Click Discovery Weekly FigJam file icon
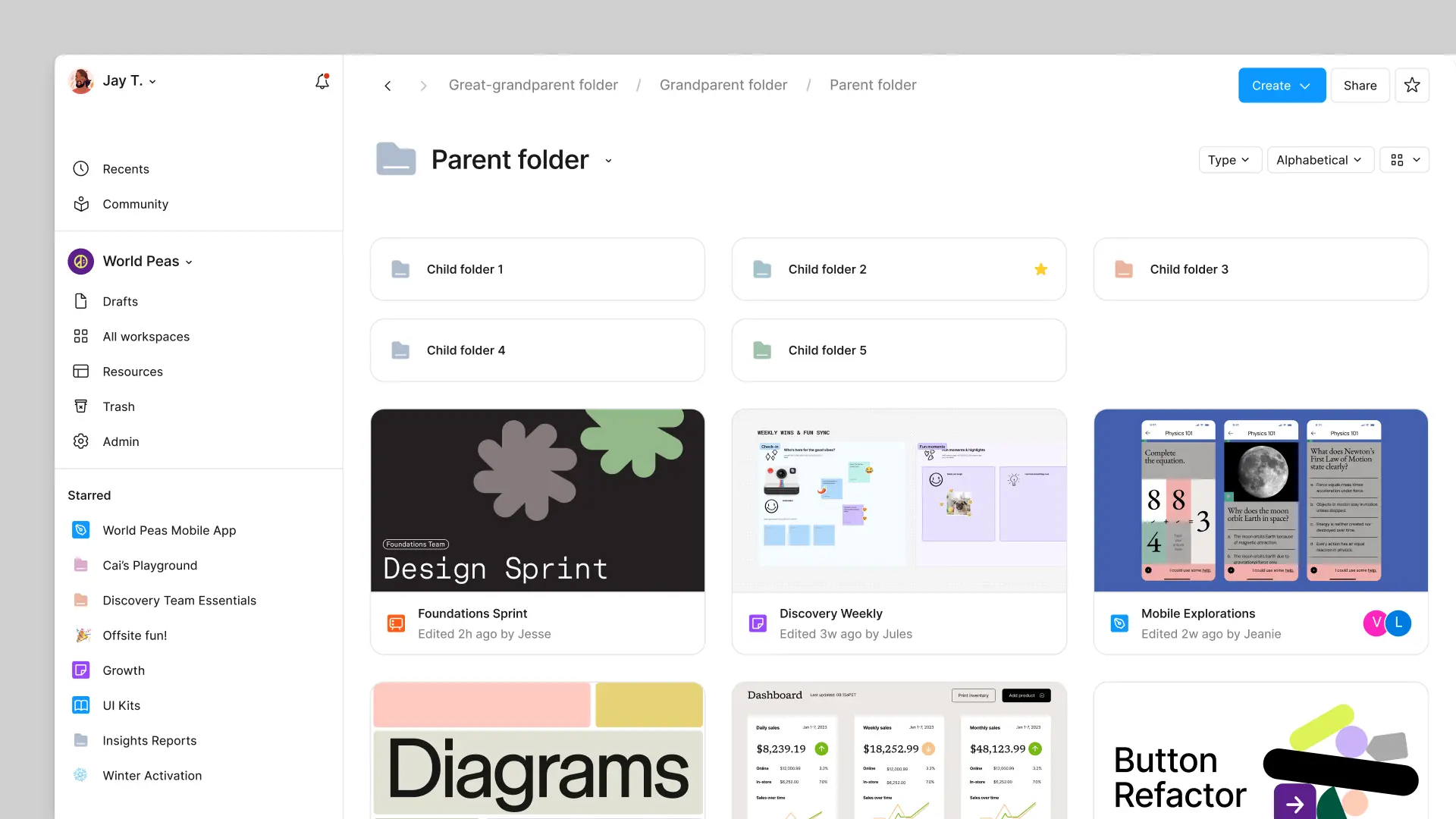The image size is (1456, 819). point(758,623)
